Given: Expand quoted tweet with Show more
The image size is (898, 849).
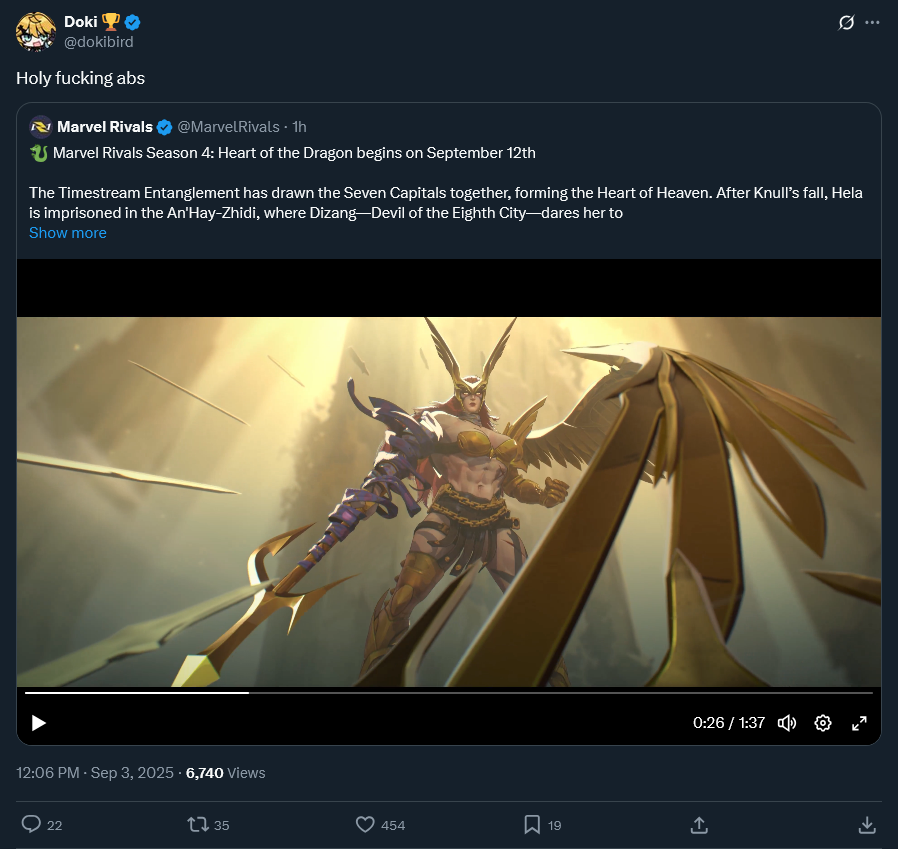Looking at the screenshot, I should pyautogui.click(x=68, y=233).
